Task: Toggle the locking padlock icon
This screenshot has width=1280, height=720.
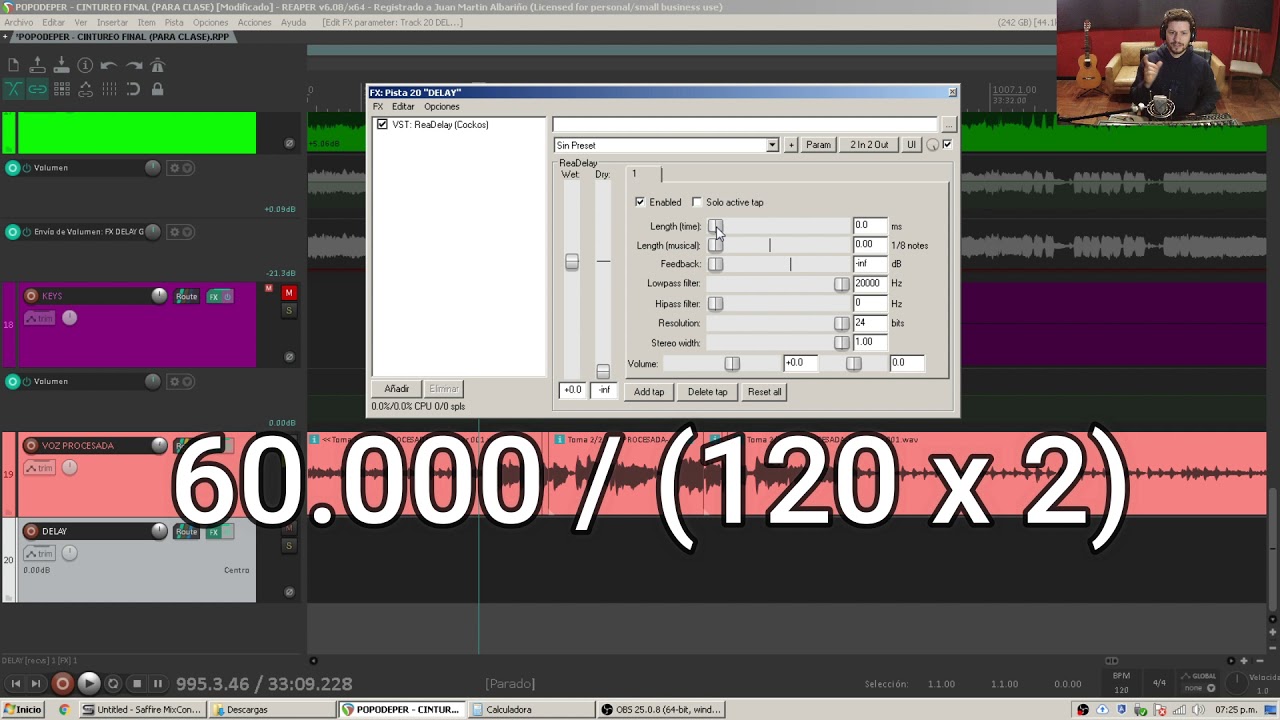Action: (x=157, y=89)
